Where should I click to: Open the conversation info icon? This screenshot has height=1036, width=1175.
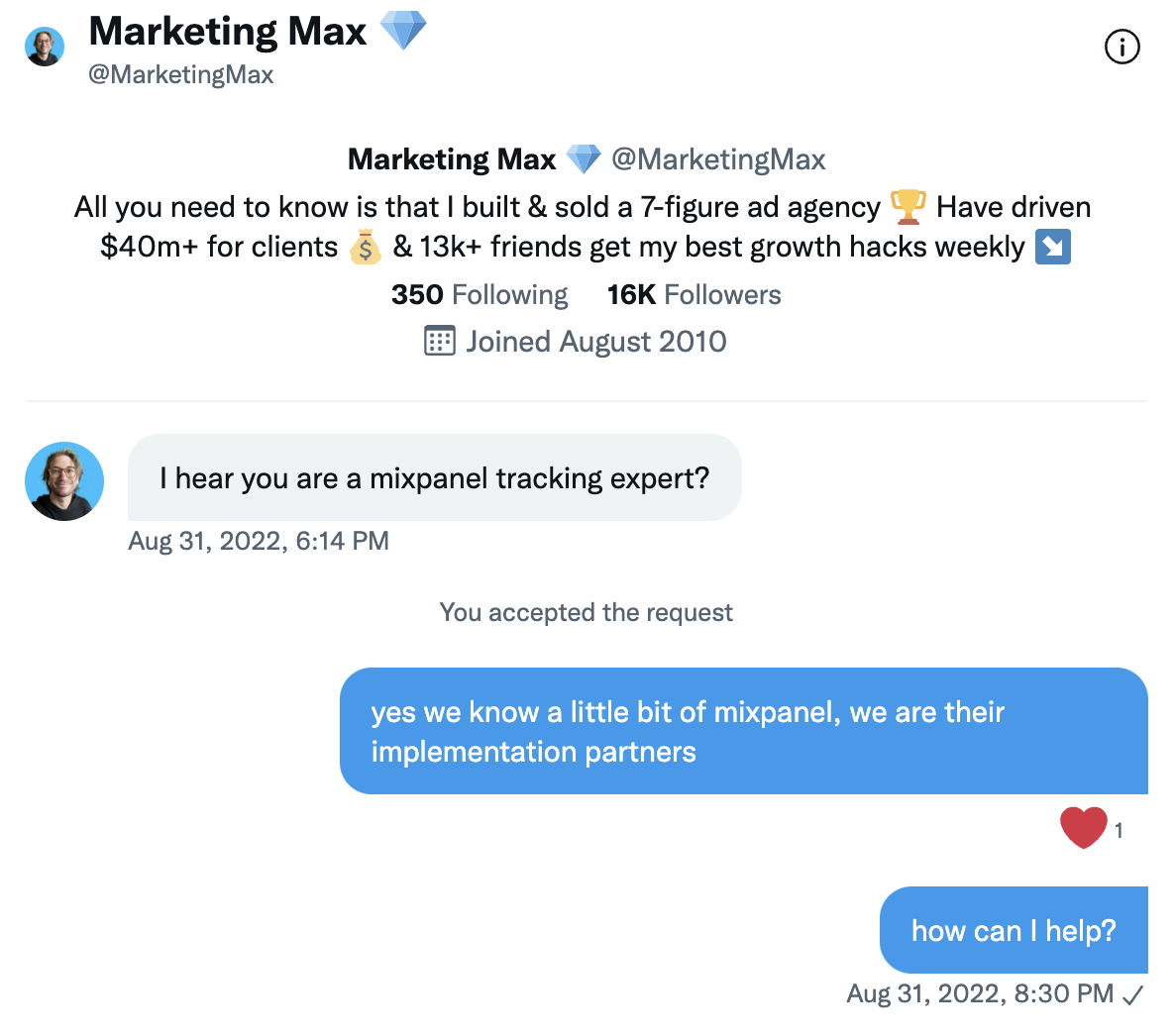pyautogui.click(x=1122, y=47)
